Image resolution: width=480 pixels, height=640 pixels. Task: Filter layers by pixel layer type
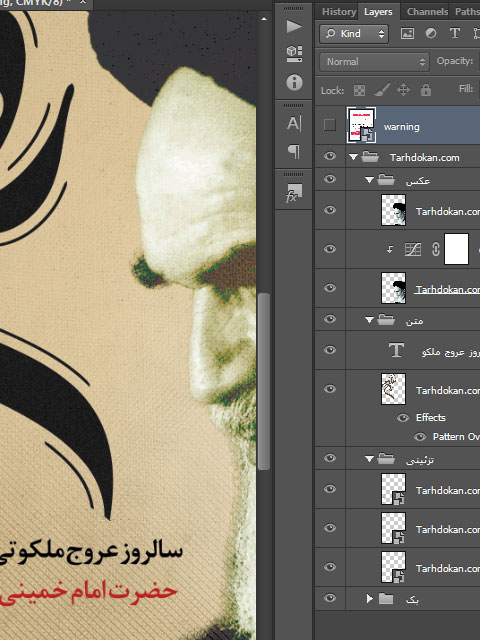click(407, 33)
